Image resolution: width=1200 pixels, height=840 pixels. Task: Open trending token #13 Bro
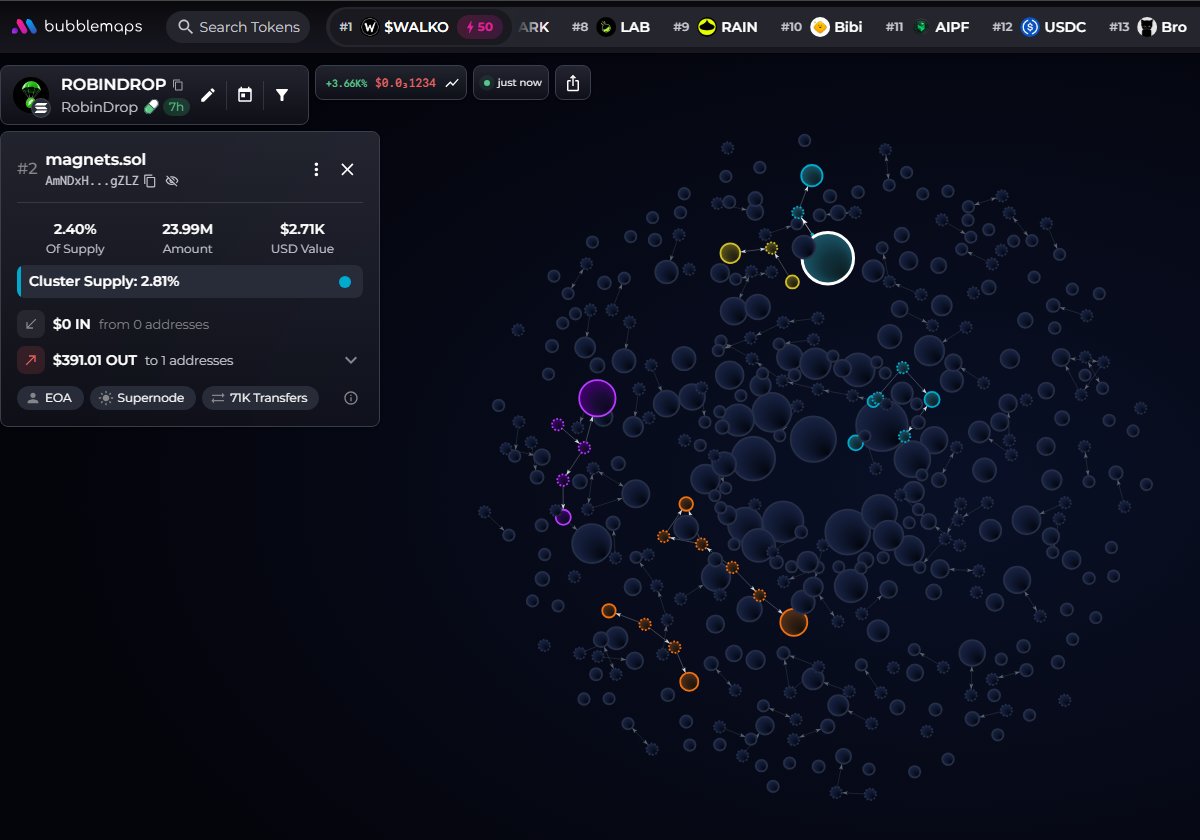point(1149,27)
